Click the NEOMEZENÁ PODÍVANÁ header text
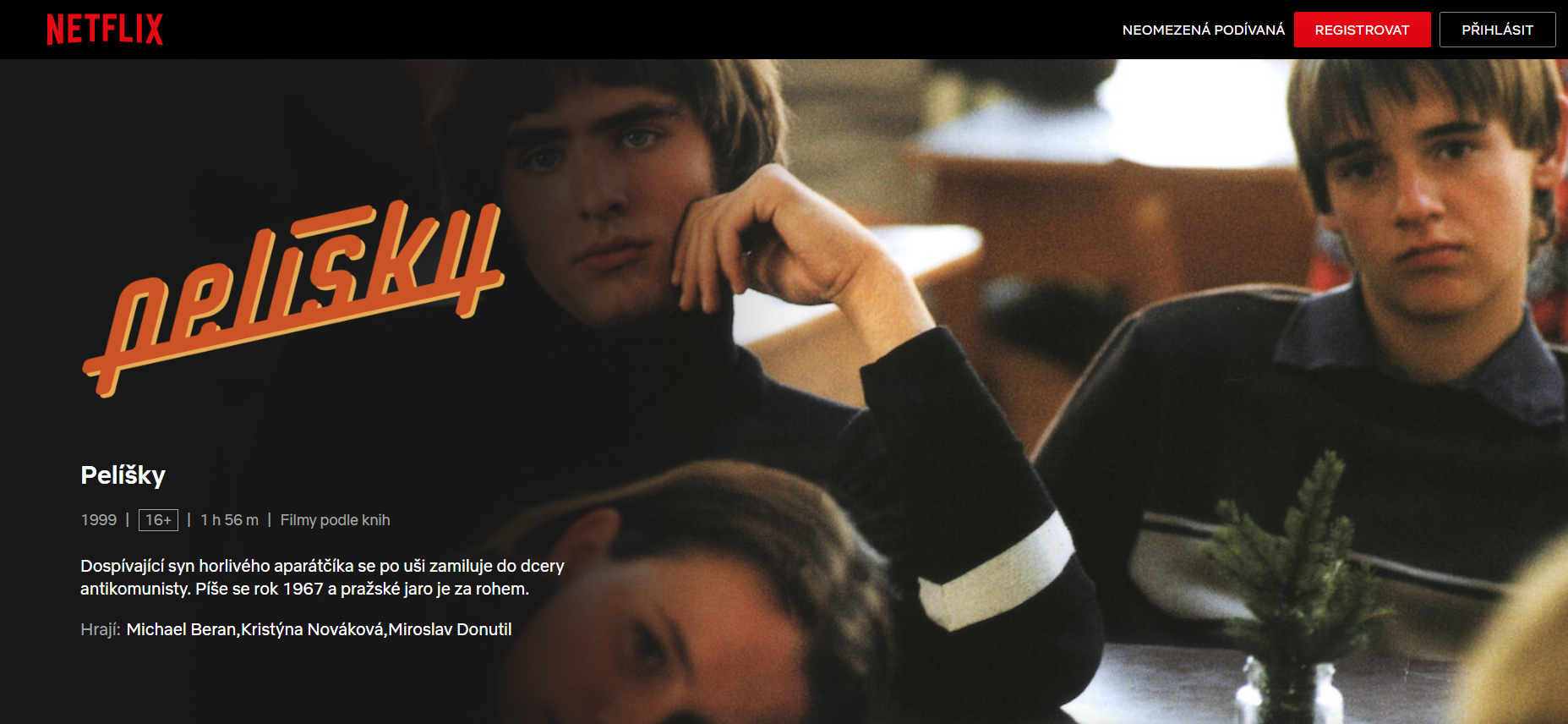1568x724 pixels. (x=1203, y=30)
